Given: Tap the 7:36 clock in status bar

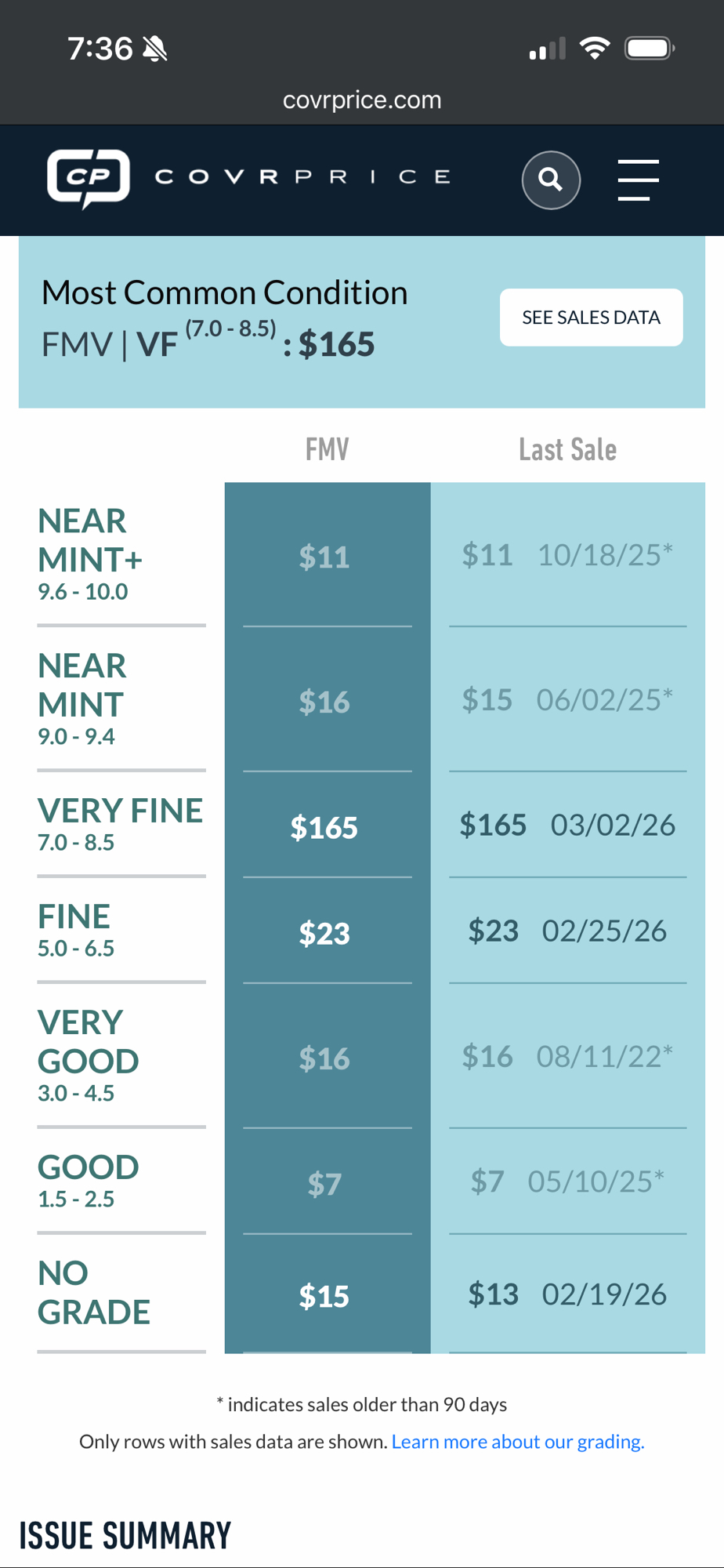Looking at the screenshot, I should pyautogui.click(x=100, y=49).
